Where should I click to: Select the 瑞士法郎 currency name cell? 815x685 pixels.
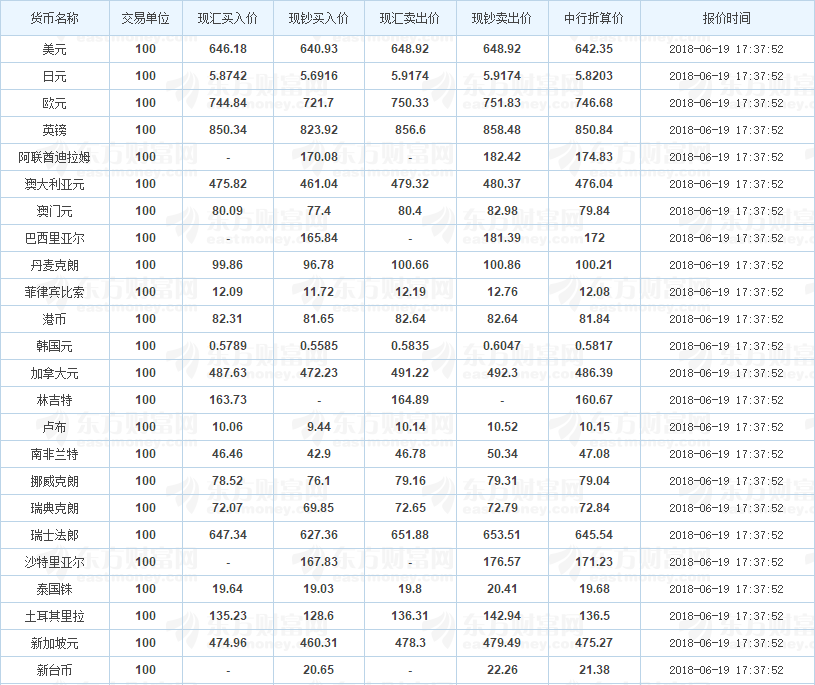tap(55, 536)
